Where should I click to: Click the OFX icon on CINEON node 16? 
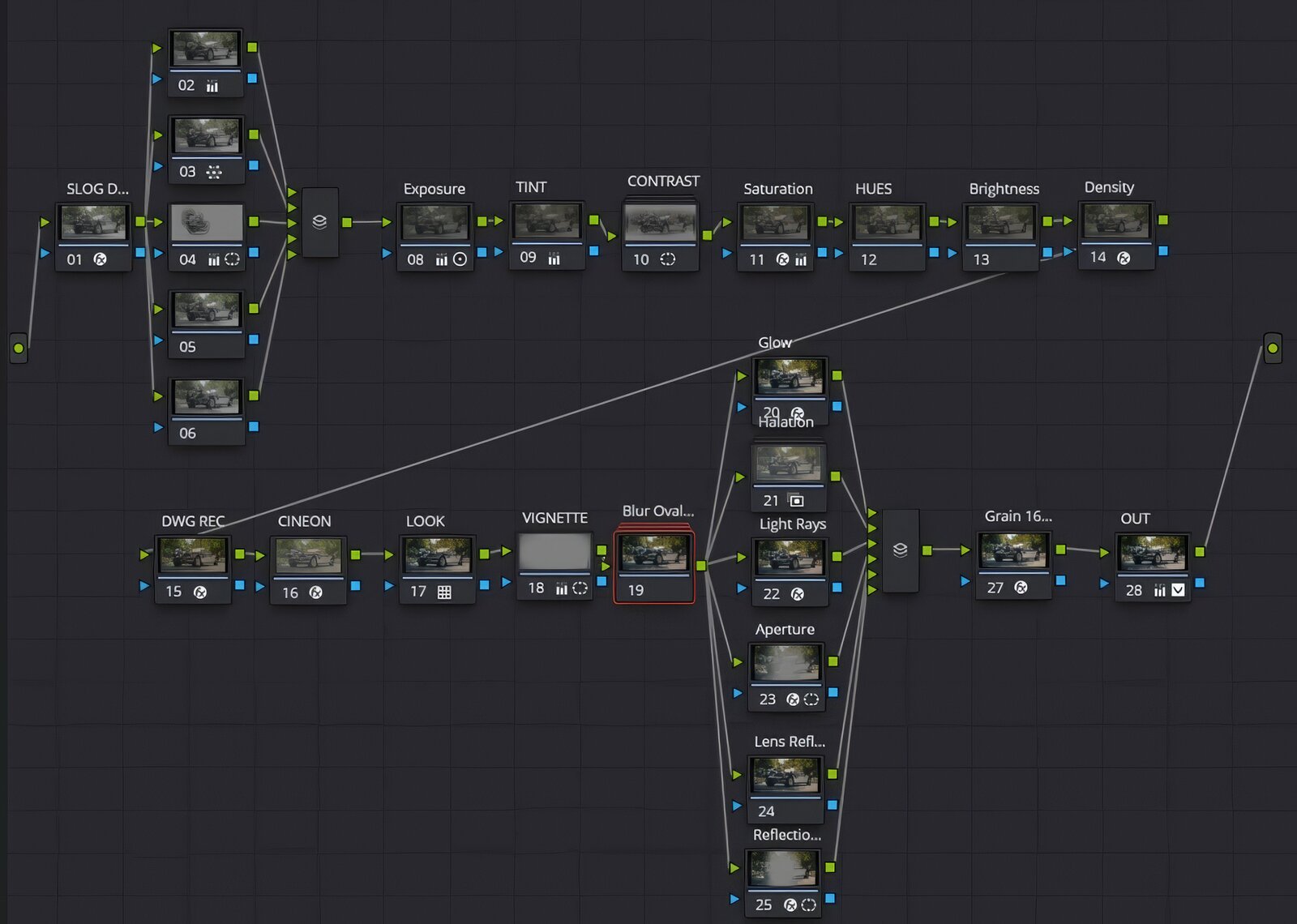point(316,592)
